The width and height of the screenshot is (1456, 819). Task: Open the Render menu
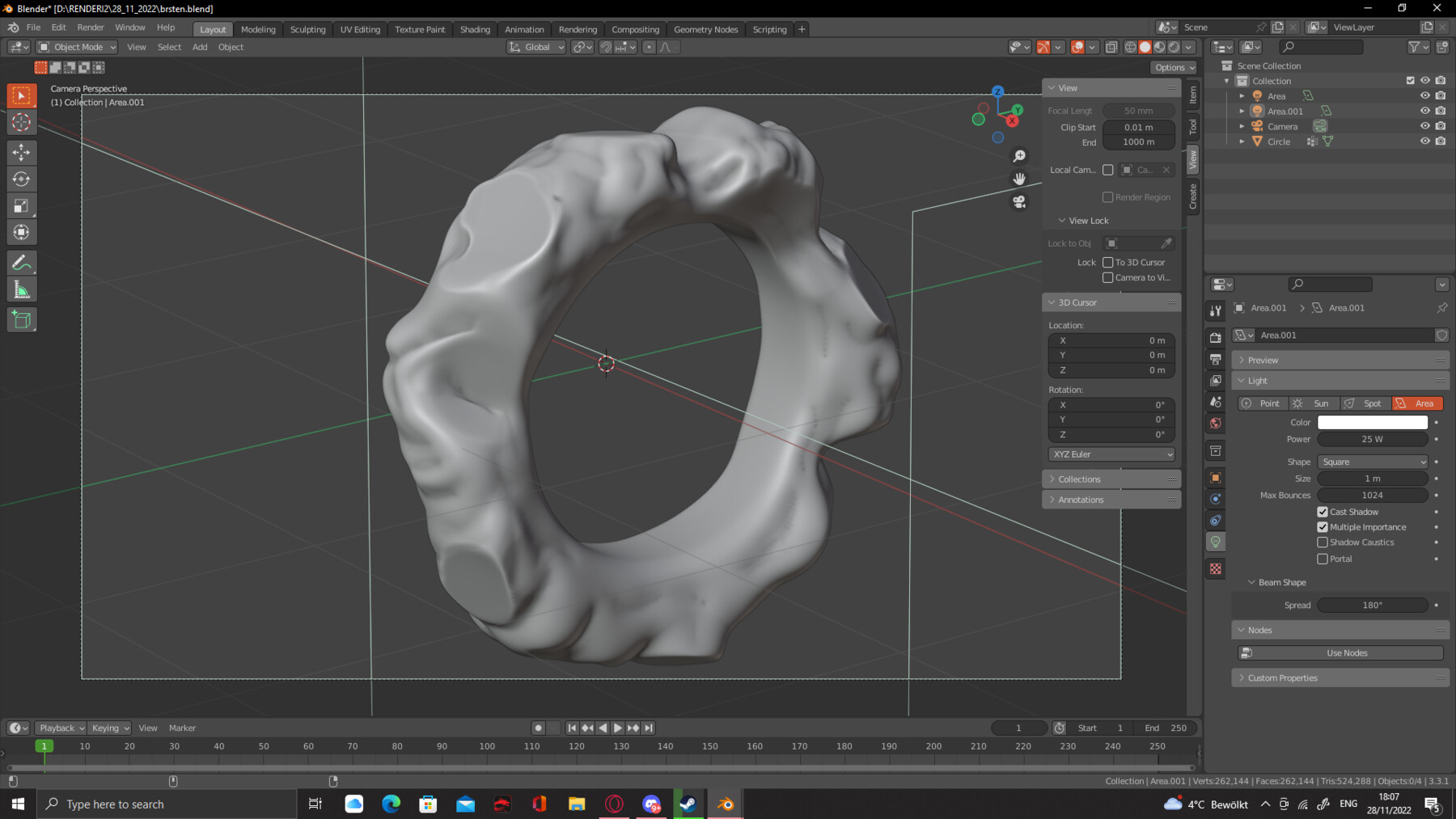(90, 27)
